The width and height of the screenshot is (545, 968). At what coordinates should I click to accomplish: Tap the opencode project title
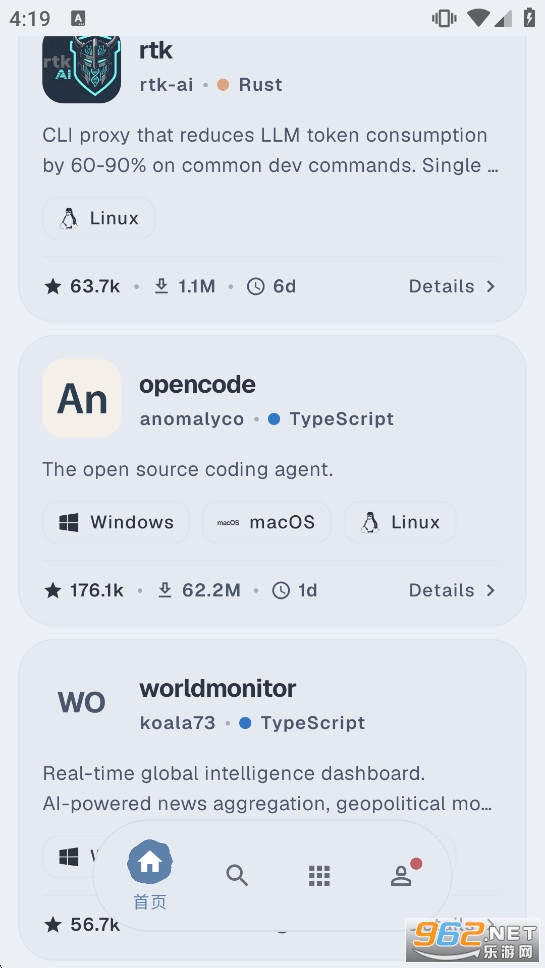198,385
